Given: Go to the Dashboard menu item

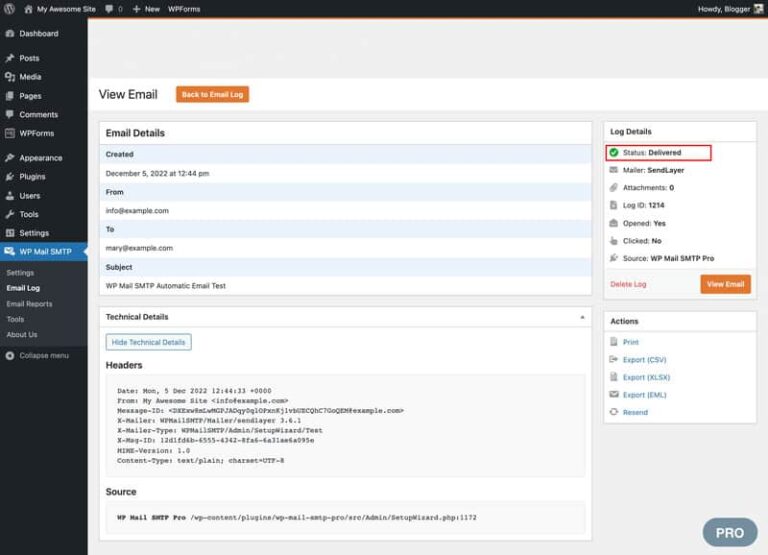Looking at the screenshot, I should click(38, 34).
